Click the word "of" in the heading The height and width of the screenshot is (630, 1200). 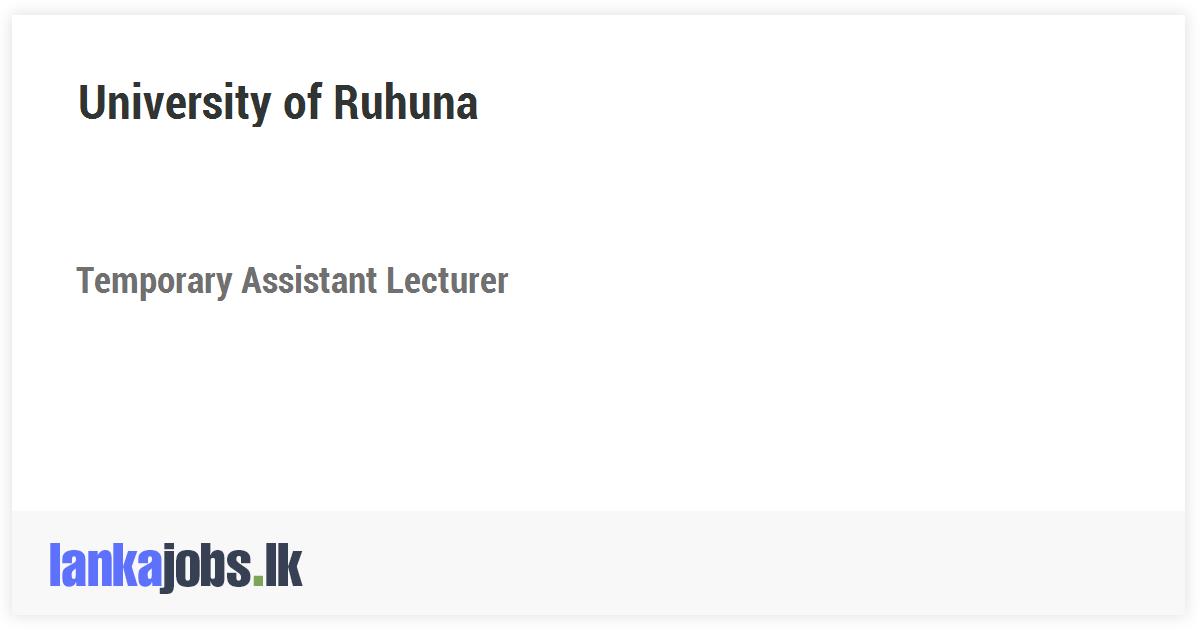[301, 102]
